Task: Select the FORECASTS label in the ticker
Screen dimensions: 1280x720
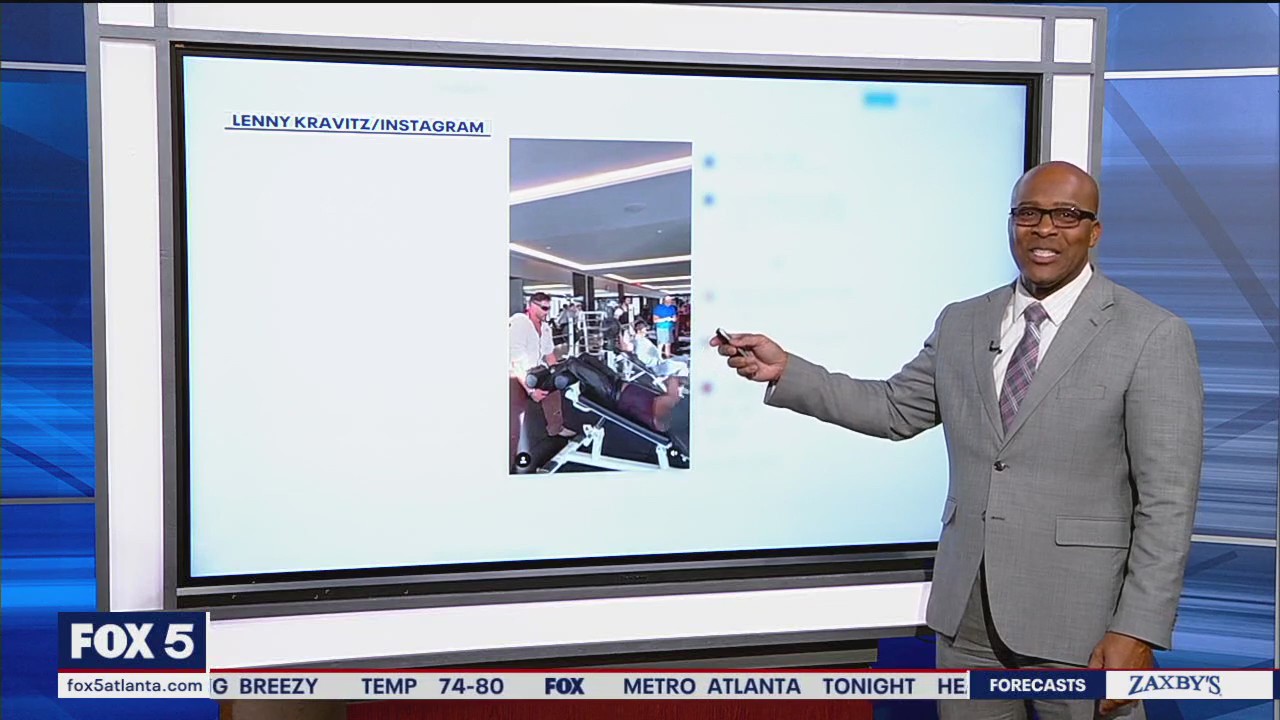Action: pos(1036,685)
